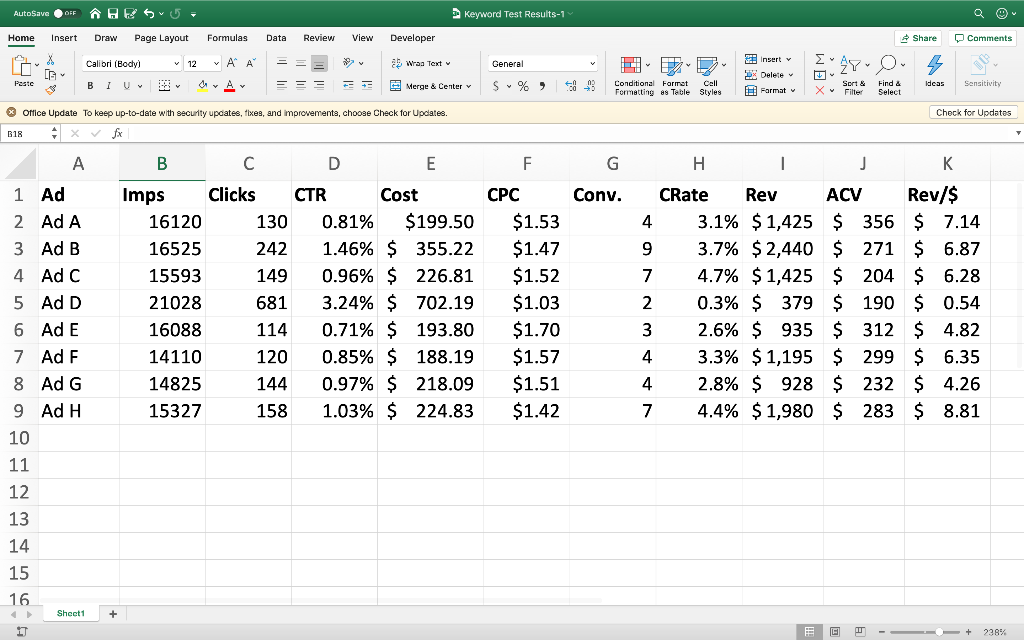Click the Paste clipboard icon

pyautogui.click(x=22, y=66)
